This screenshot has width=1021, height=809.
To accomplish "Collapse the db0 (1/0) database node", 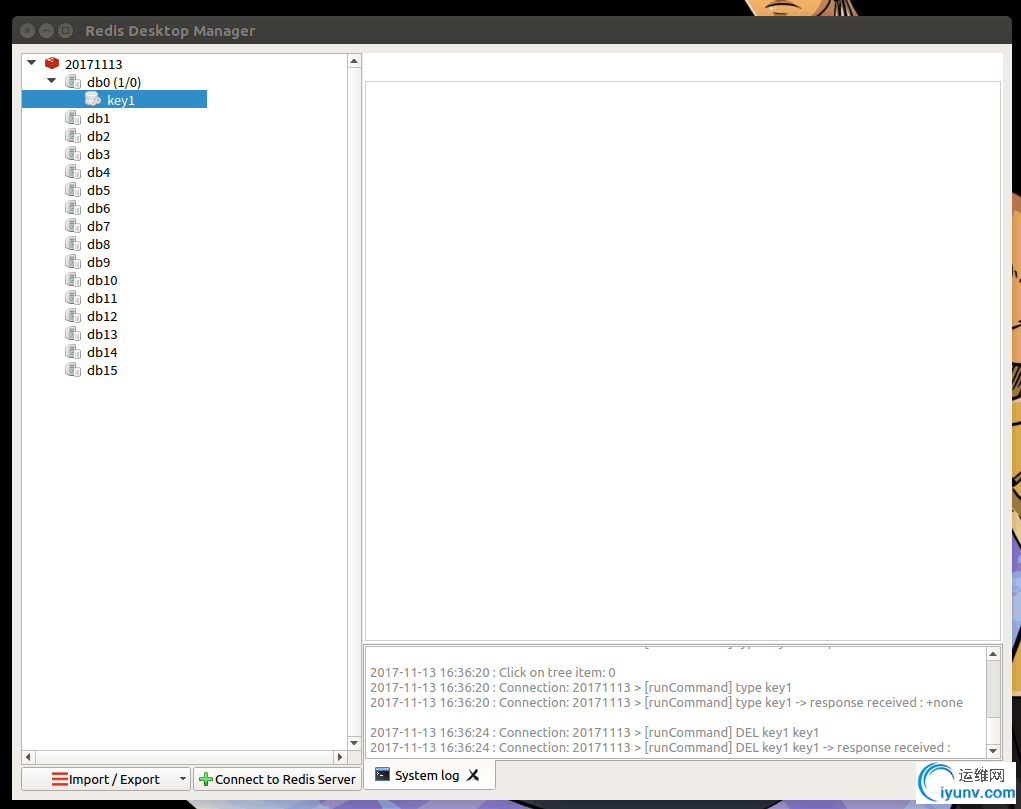I will point(51,81).
